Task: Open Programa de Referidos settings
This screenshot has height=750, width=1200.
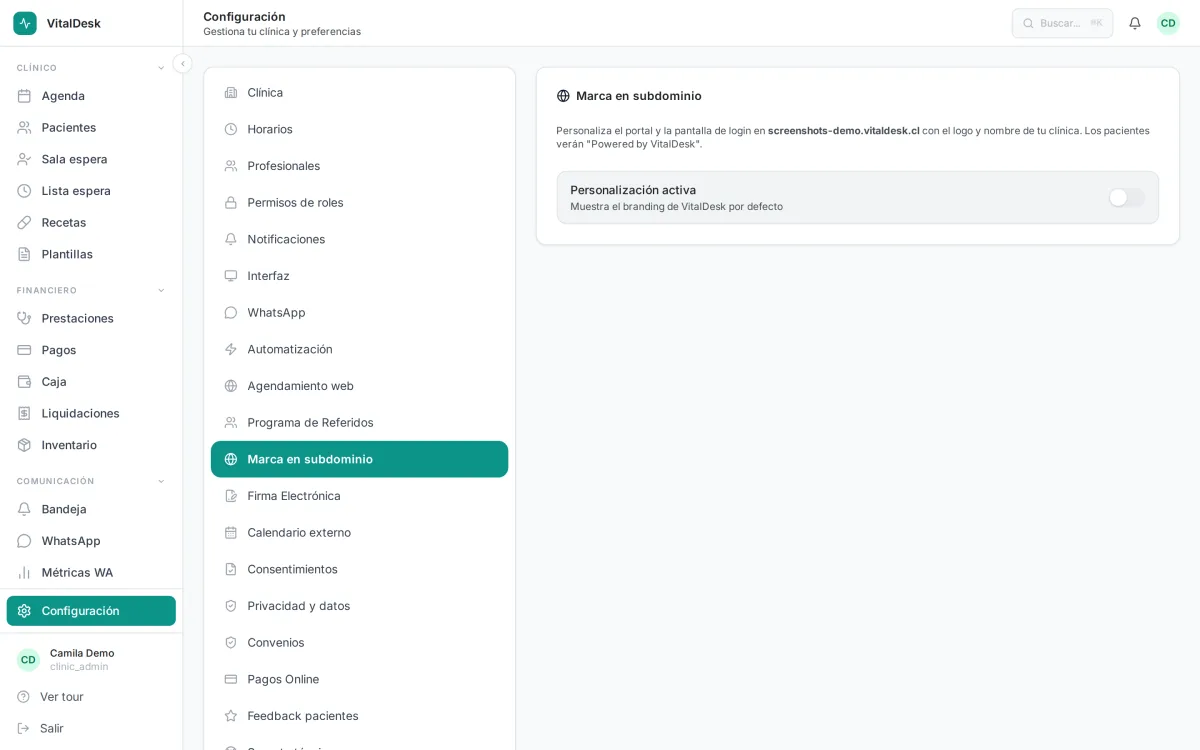Action: [359, 422]
